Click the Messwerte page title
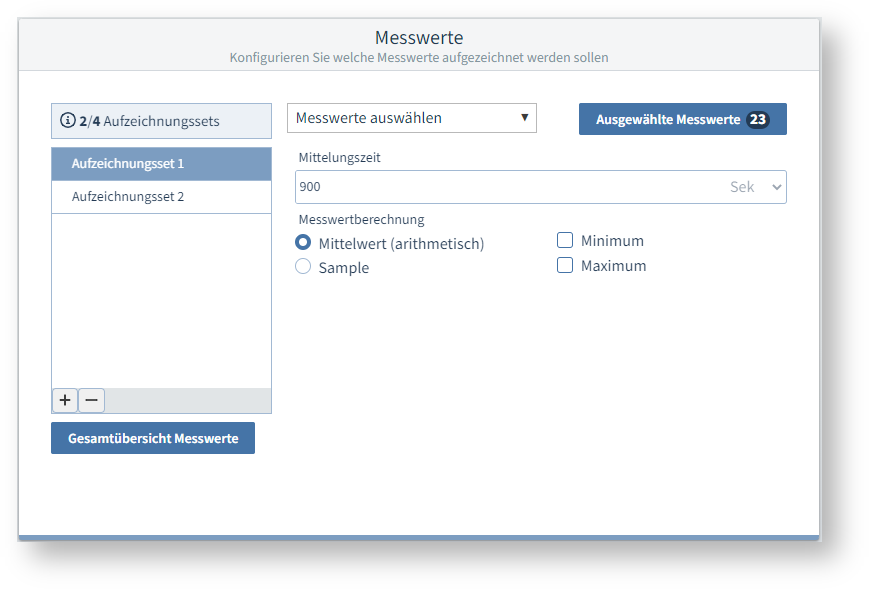Viewport: 870px width, 590px height. [x=419, y=38]
